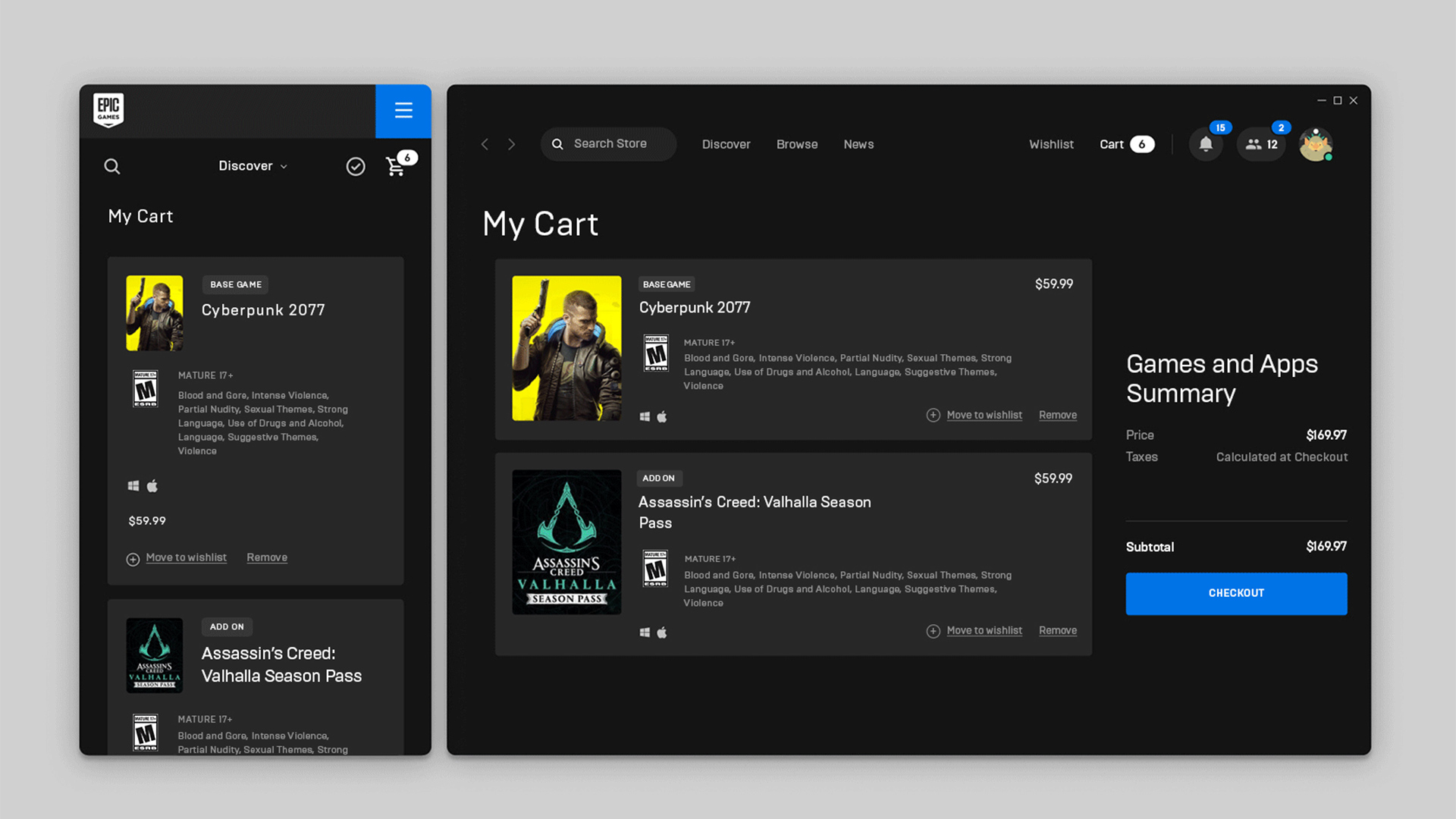Click back navigation arrow in store
Screen dimensions: 1456x819
tap(485, 144)
